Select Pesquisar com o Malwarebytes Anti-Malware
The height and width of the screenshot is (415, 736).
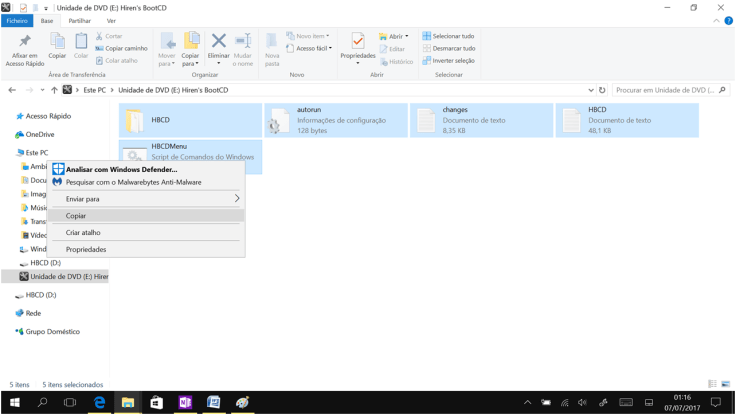click(133, 182)
